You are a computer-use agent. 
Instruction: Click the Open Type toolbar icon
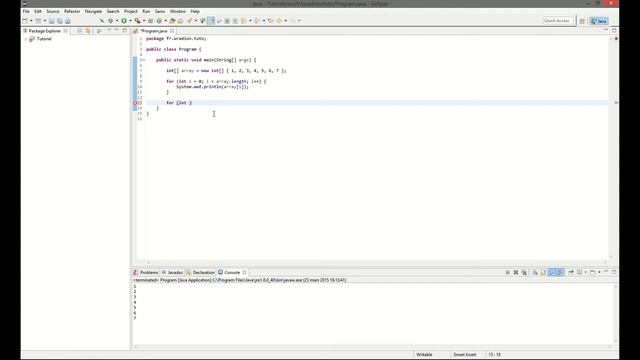click(172, 20)
